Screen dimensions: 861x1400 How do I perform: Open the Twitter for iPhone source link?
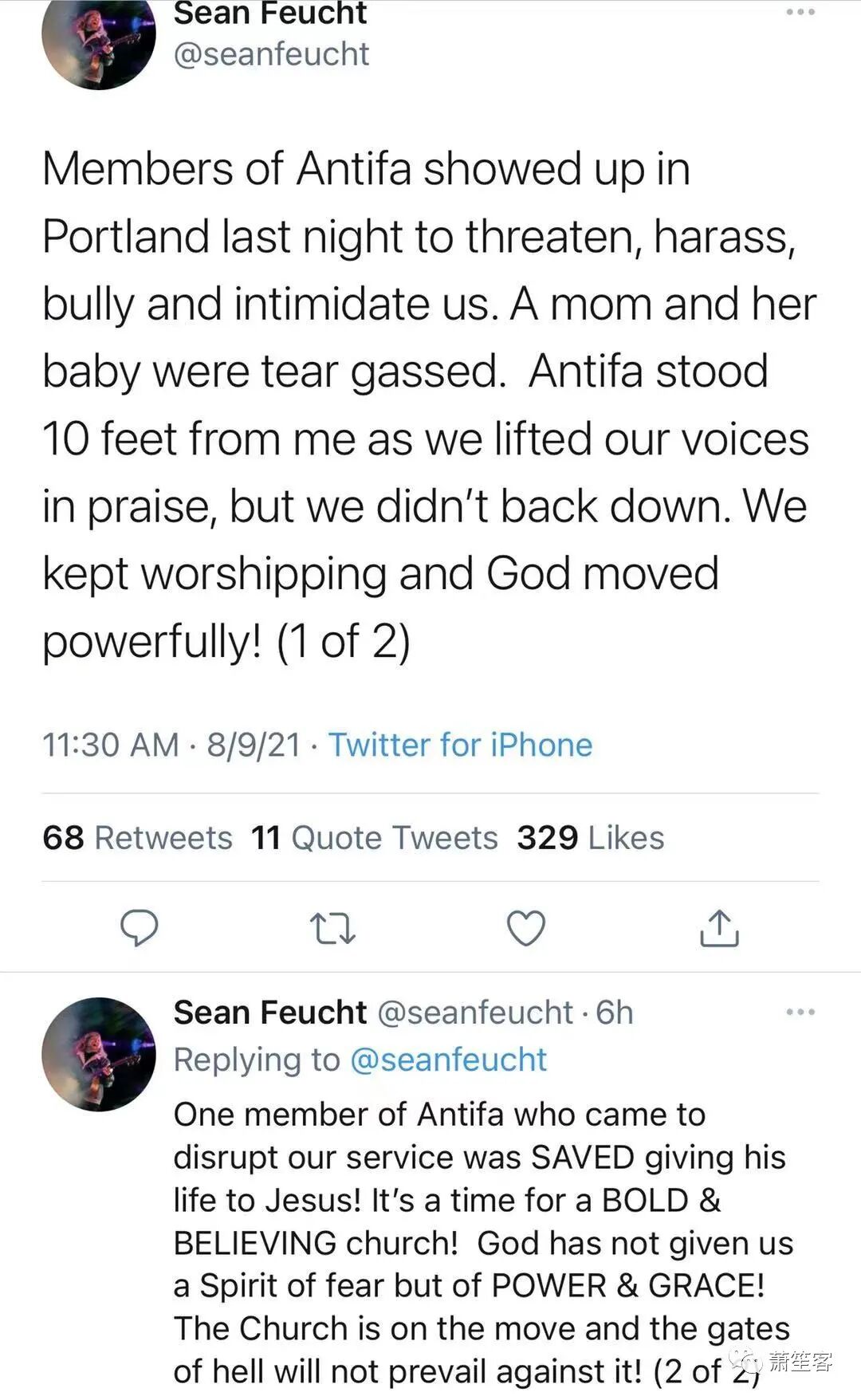point(460,745)
